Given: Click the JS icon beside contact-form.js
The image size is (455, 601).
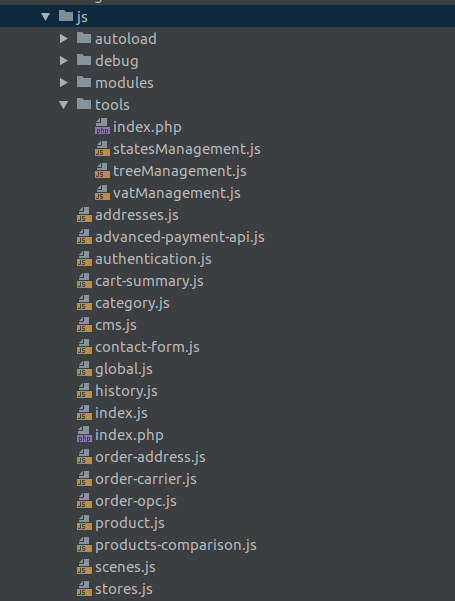Looking at the screenshot, I should 84,346.
